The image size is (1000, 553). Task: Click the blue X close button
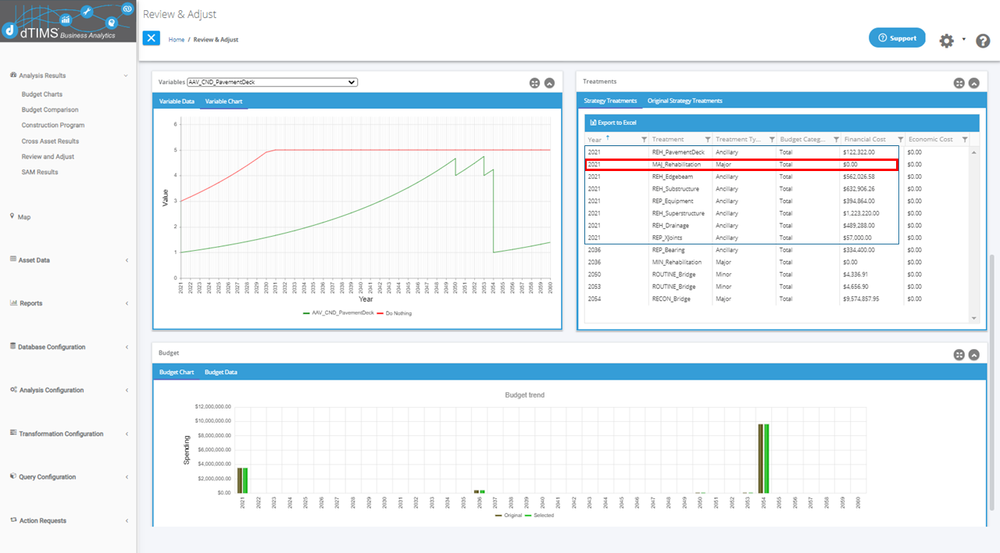click(x=151, y=38)
